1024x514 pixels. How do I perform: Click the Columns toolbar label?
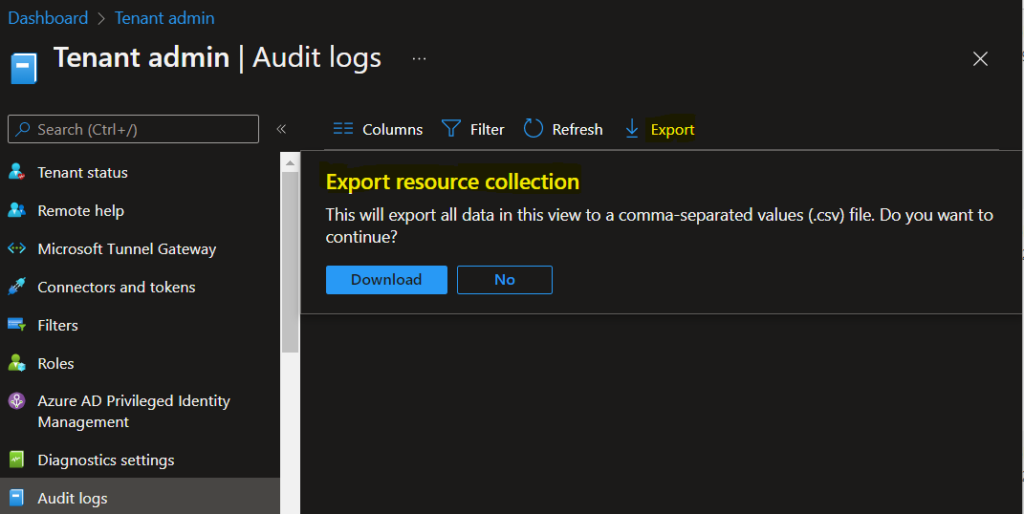click(392, 129)
